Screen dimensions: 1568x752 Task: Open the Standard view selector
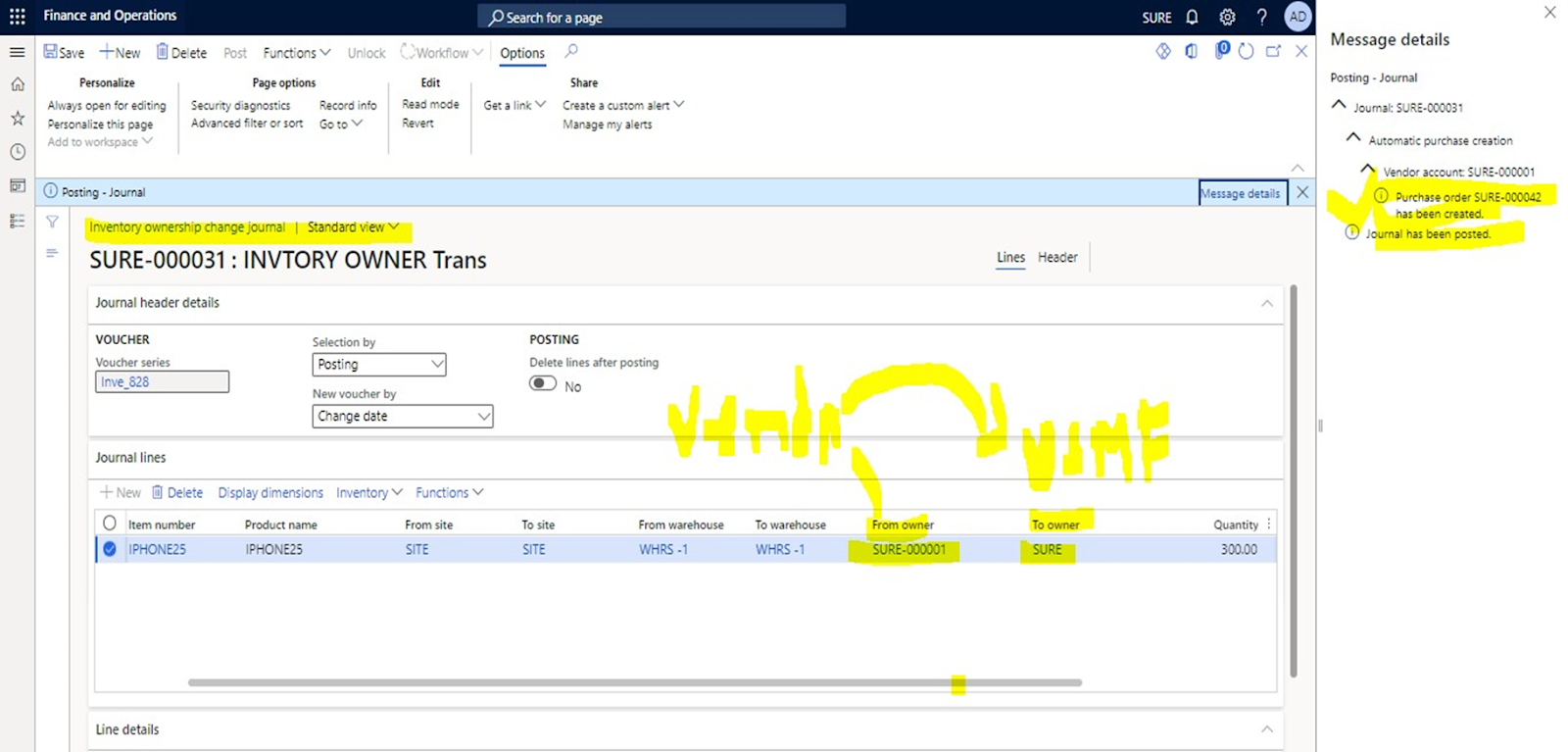pyautogui.click(x=354, y=226)
